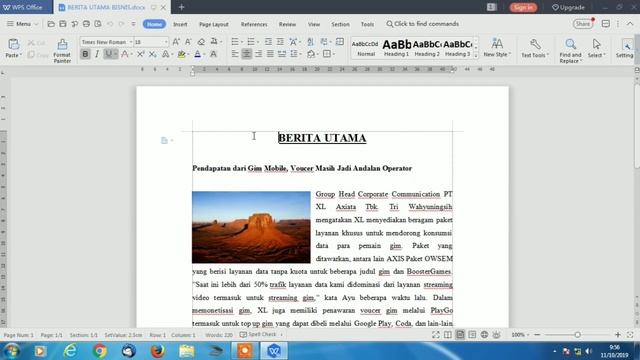
Task: Switch to the Section tab
Action: point(340,24)
